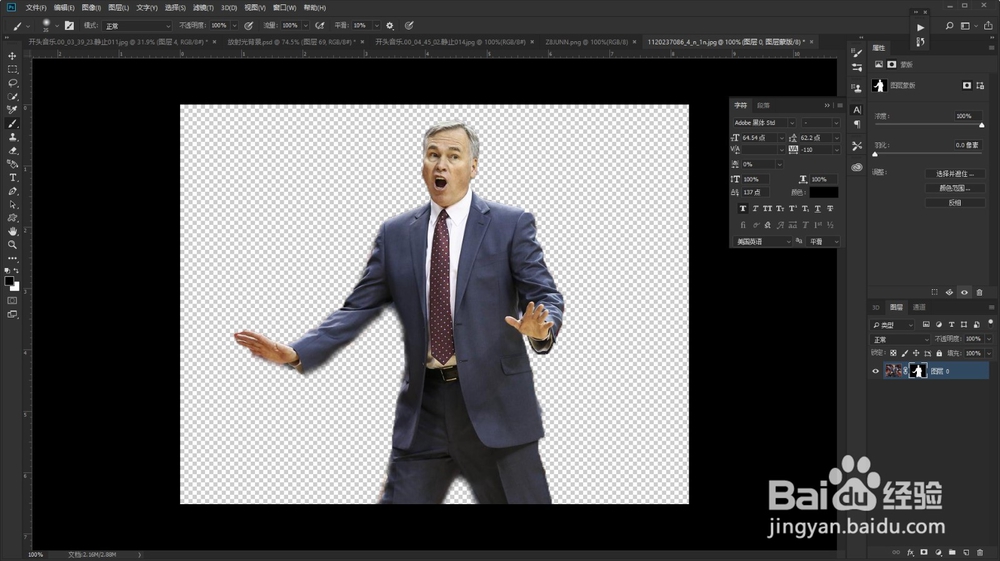The width and height of the screenshot is (1000, 561).
Task: Open the 滤镜(T) menu
Action: tap(203, 8)
